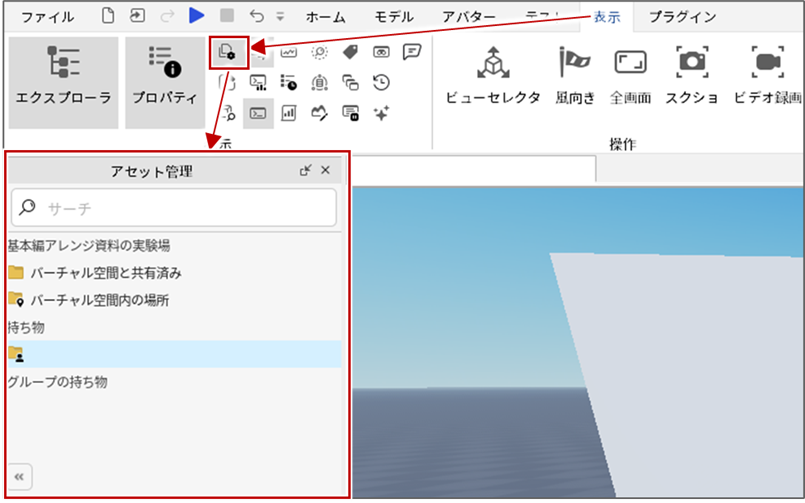805x503 pixels.
Task: Open the terrain editor mountain-pencil icon
Action: click(319, 113)
